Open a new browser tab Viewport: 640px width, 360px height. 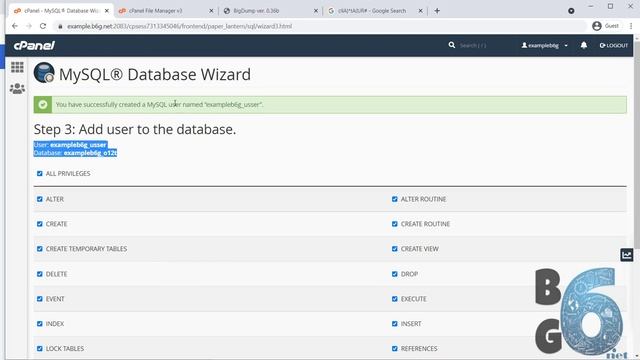(x=437, y=11)
